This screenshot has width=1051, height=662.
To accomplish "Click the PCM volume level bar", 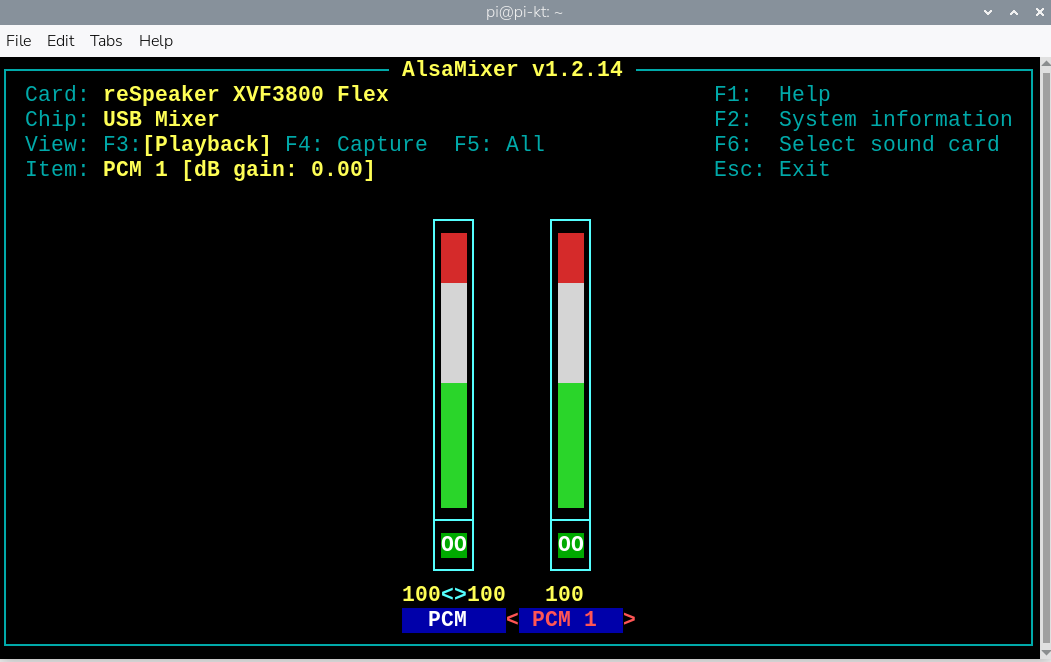I will coord(454,370).
